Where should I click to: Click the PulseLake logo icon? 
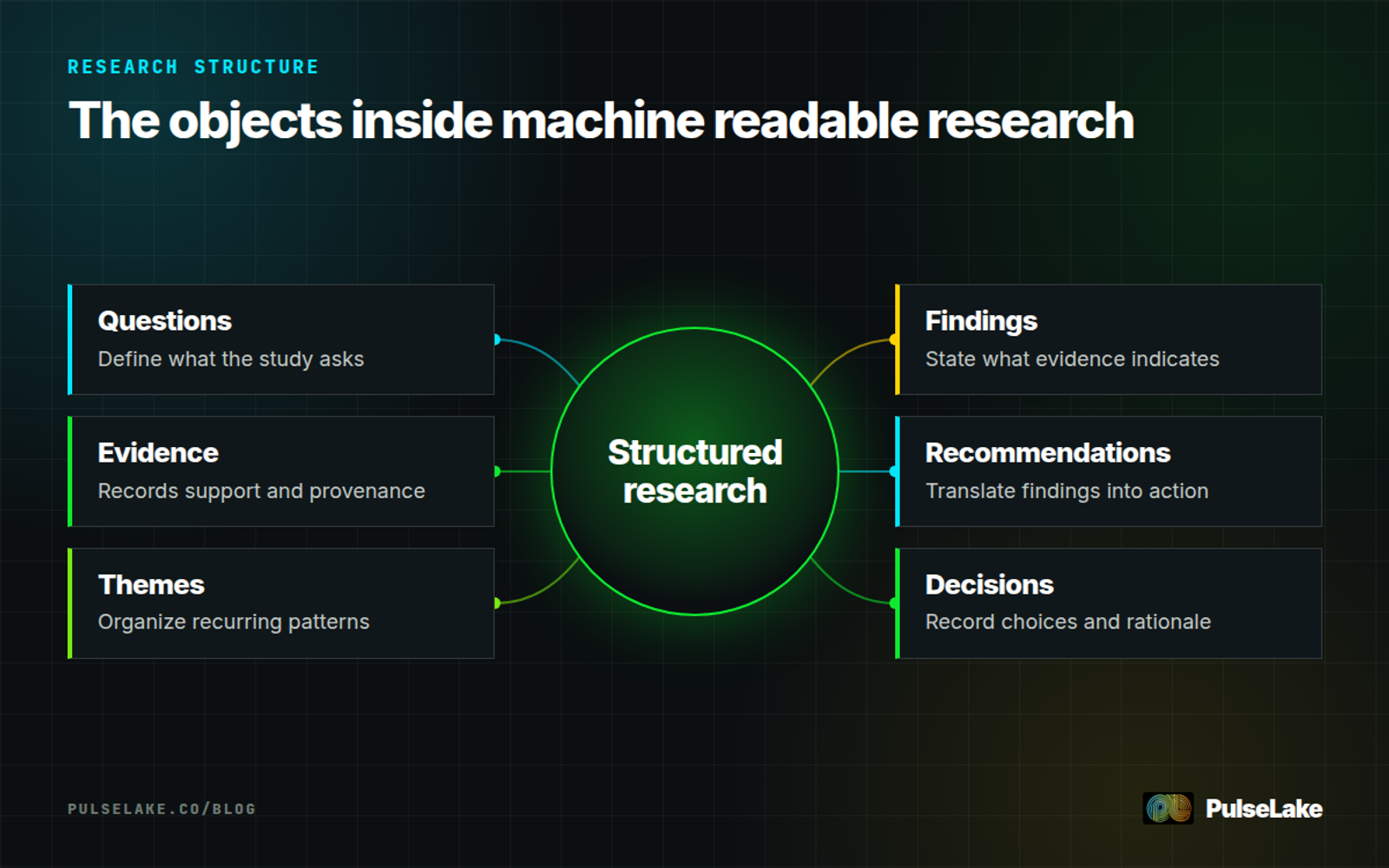coord(1168,808)
